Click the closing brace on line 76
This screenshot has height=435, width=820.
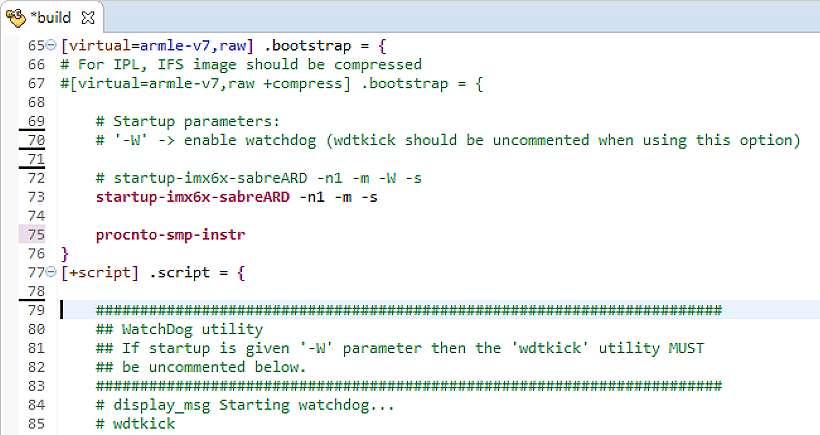pos(65,254)
